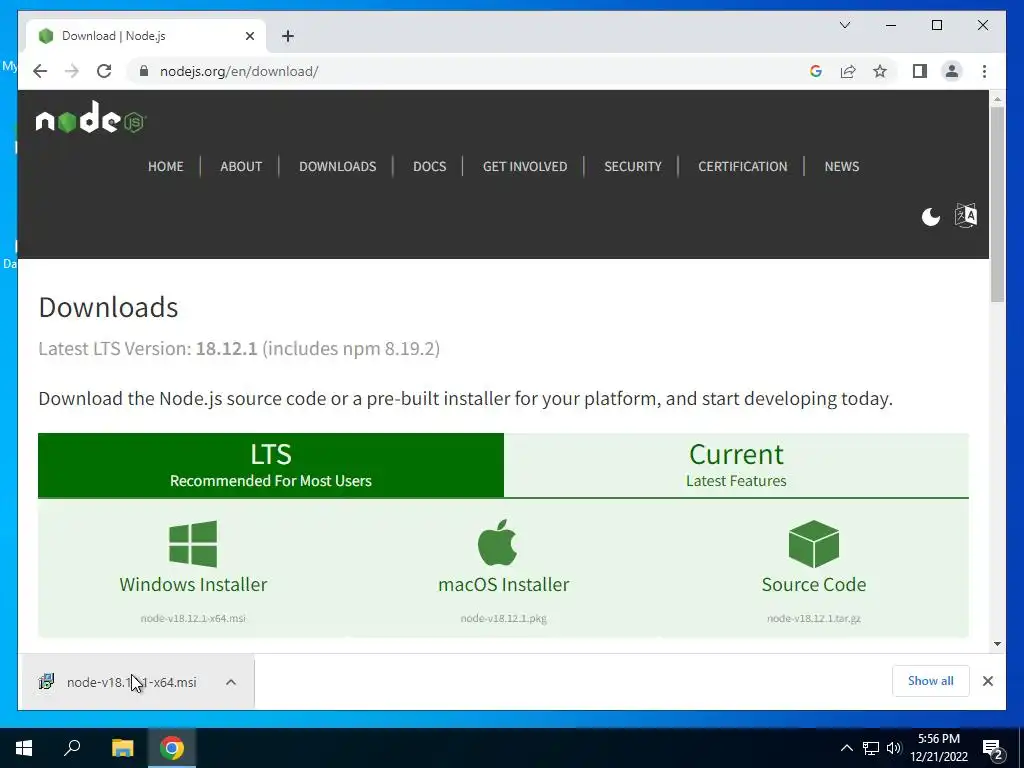Click the Windows Installer link text

[193, 584]
